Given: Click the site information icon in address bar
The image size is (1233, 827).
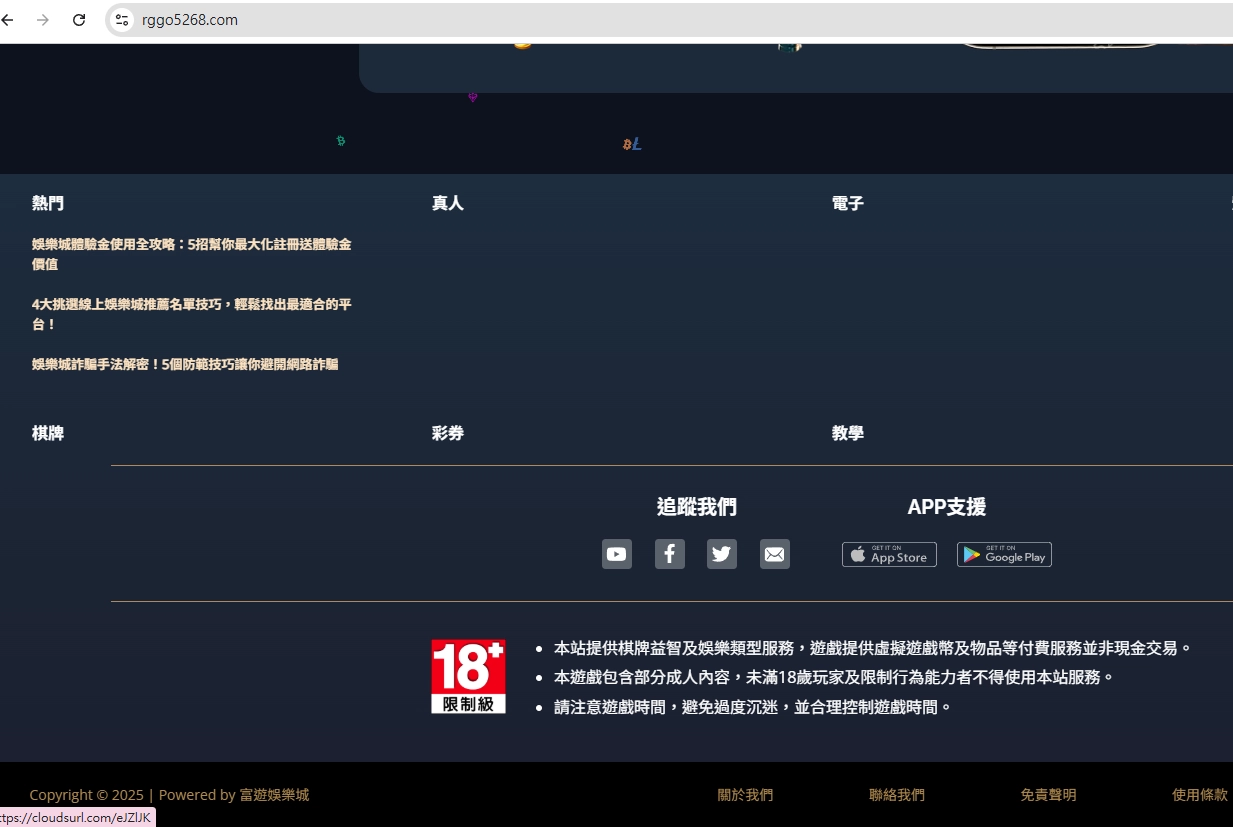Looking at the screenshot, I should (121, 20).
